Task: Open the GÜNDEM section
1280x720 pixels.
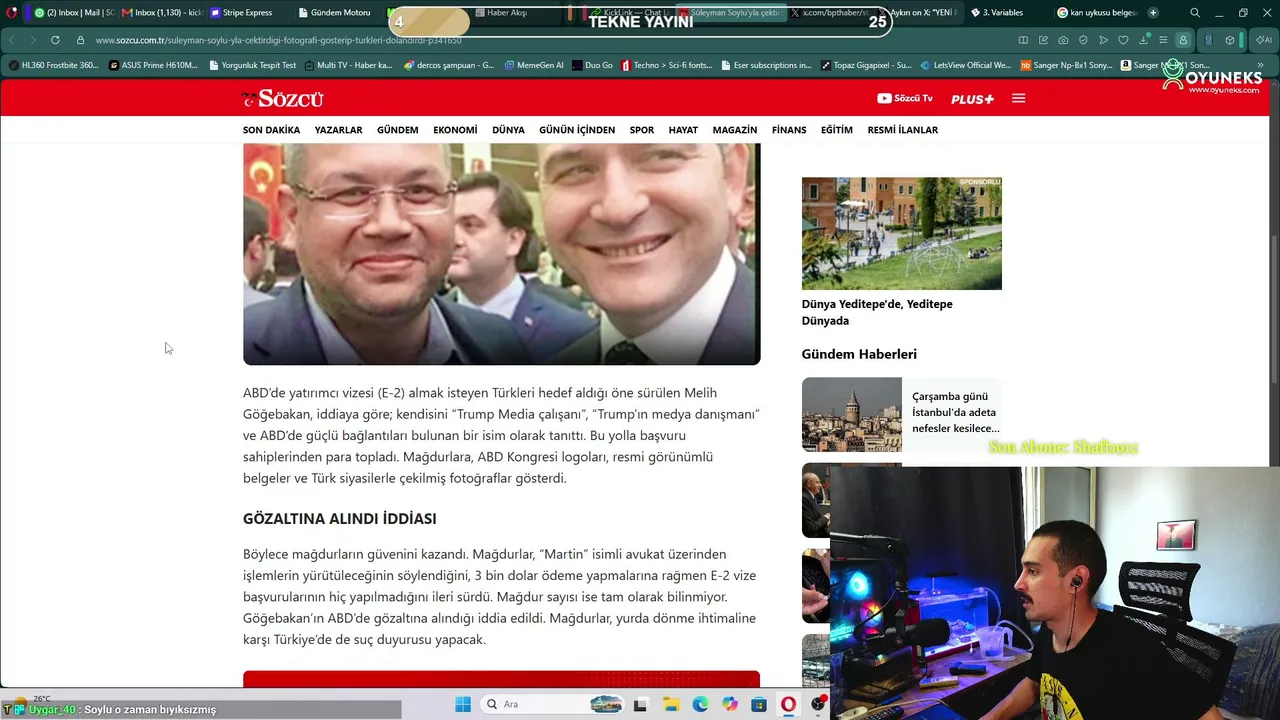Action: click(x=398, y=130)
